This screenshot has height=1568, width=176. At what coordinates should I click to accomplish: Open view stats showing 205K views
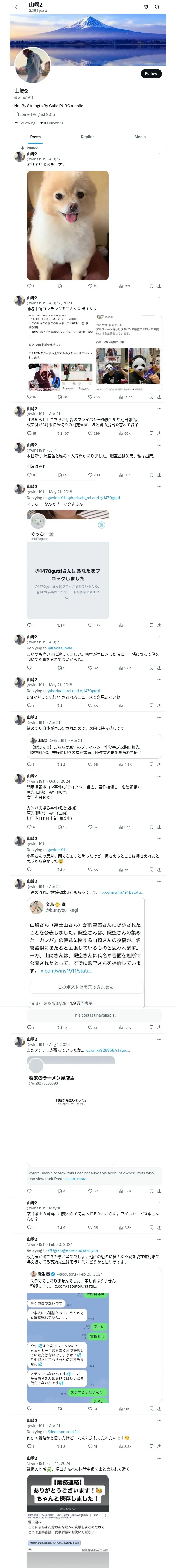(125, 396)
